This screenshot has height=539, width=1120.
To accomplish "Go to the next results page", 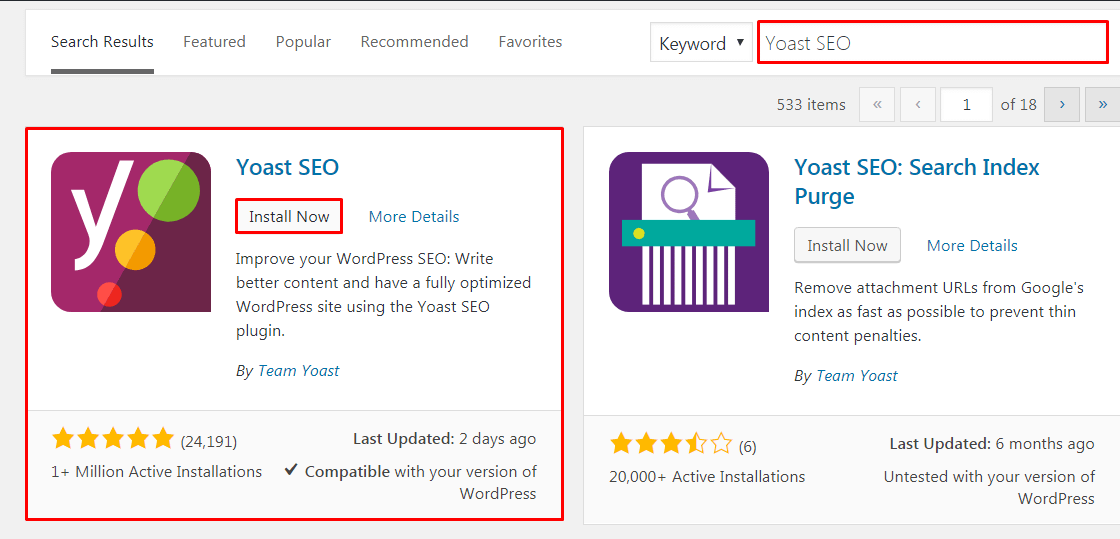I will (x=1061, y=105).
